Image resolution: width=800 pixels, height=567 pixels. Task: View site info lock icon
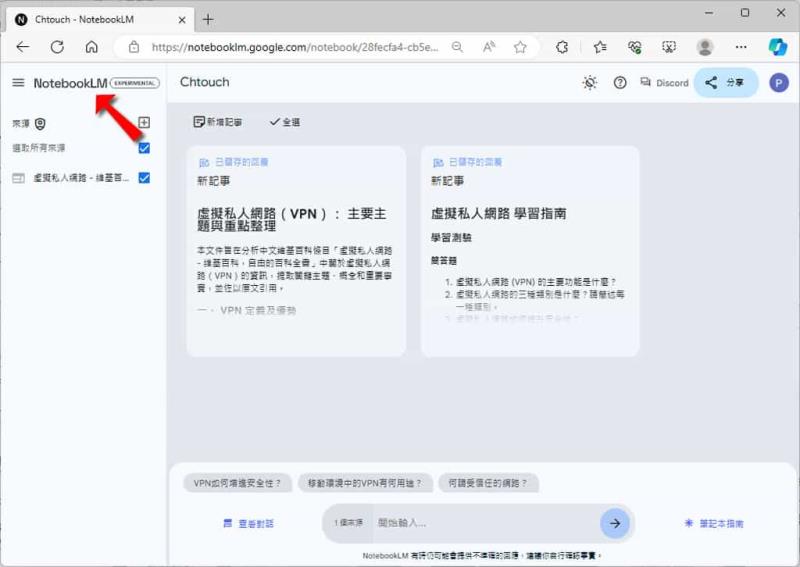point(134,47)
